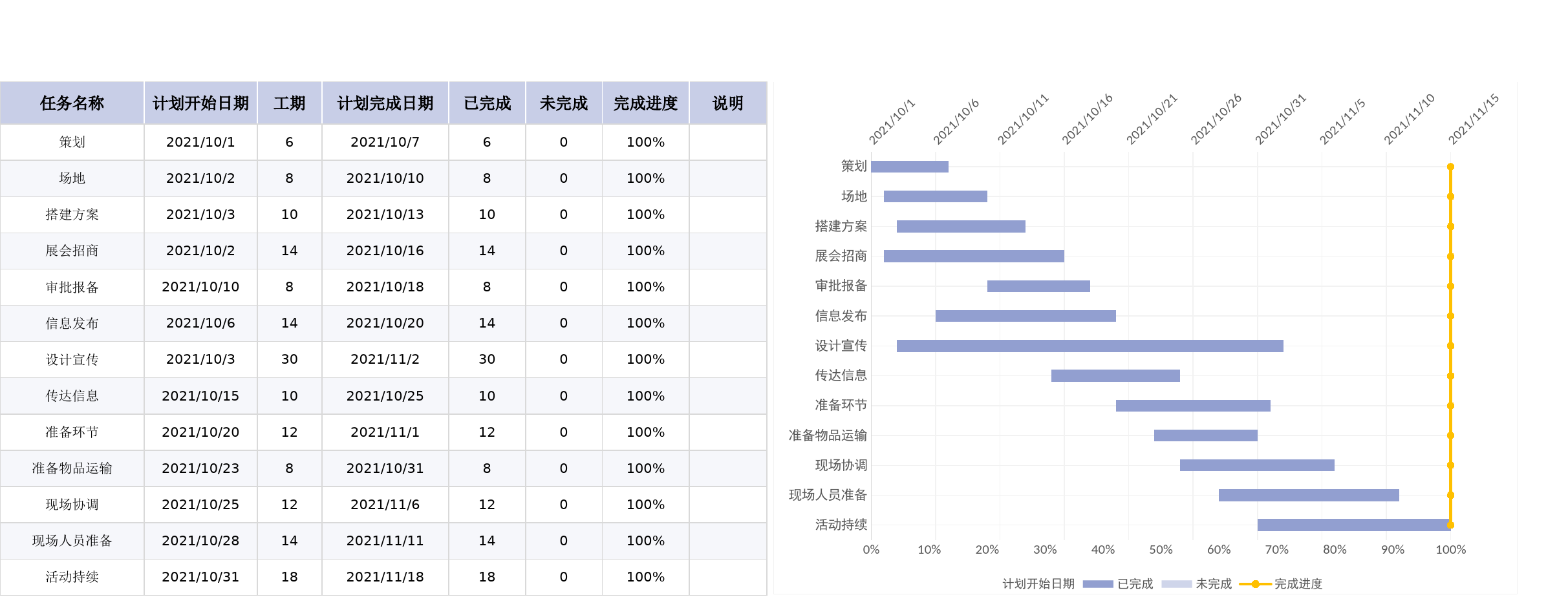Image resolution: width=1568 pixels, height=597 pixels.
Task: Click the 现场人员准备 bar in Gantt chart
Action: click(1309, 495)
